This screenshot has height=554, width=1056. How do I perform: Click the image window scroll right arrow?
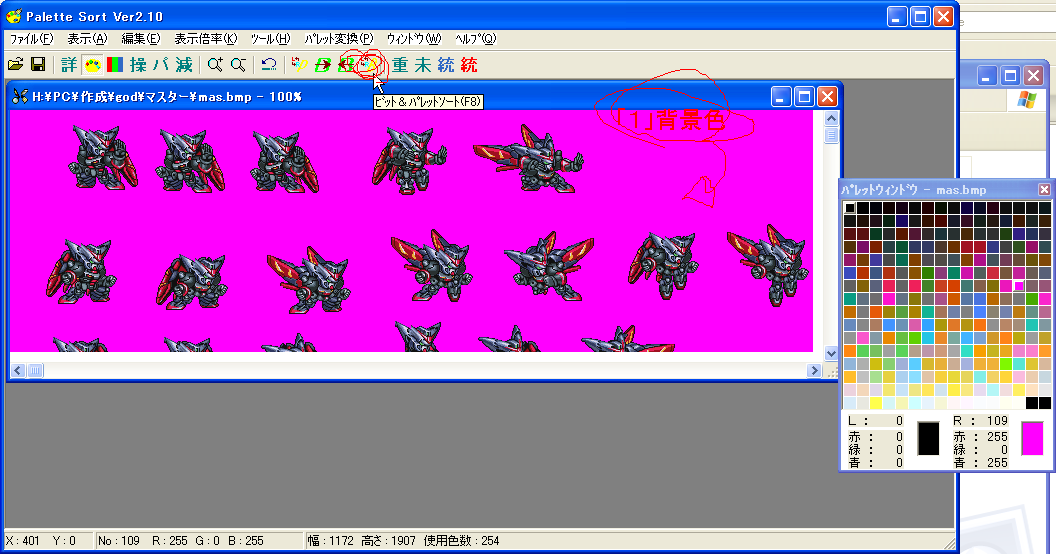pos(814,370)
